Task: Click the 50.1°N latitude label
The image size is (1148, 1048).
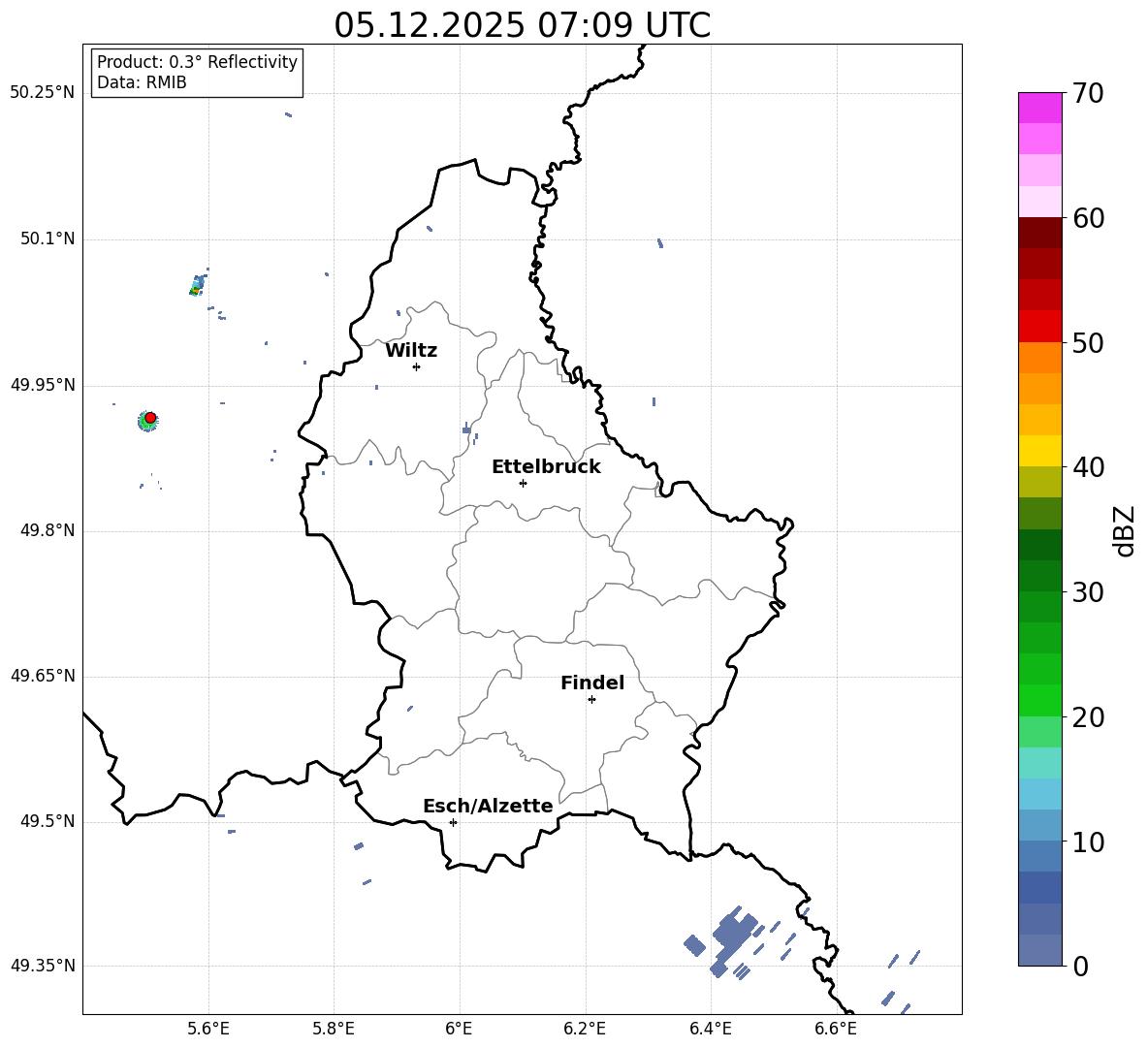Action: pos(48,239)
